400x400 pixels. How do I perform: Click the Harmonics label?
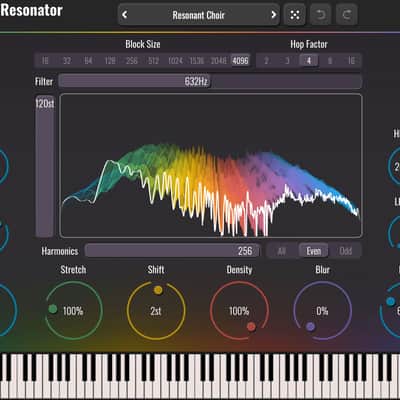[60, 251]
